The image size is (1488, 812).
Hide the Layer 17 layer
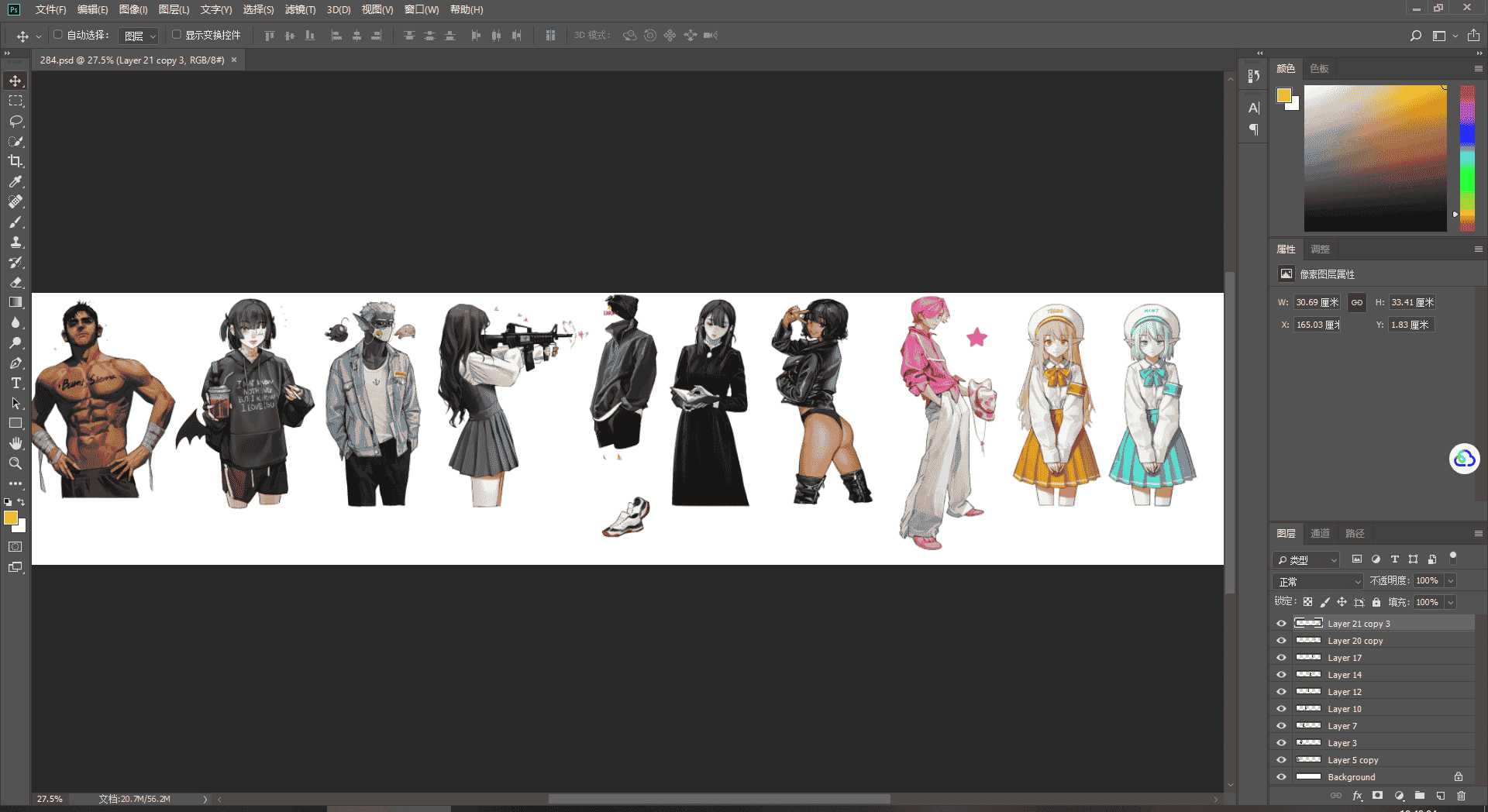1281,658
